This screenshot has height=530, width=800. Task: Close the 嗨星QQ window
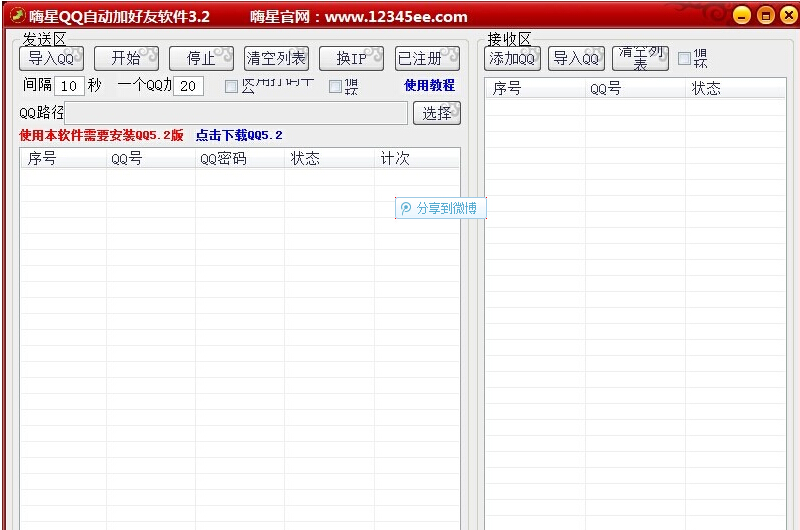click(x=789, y=15)
